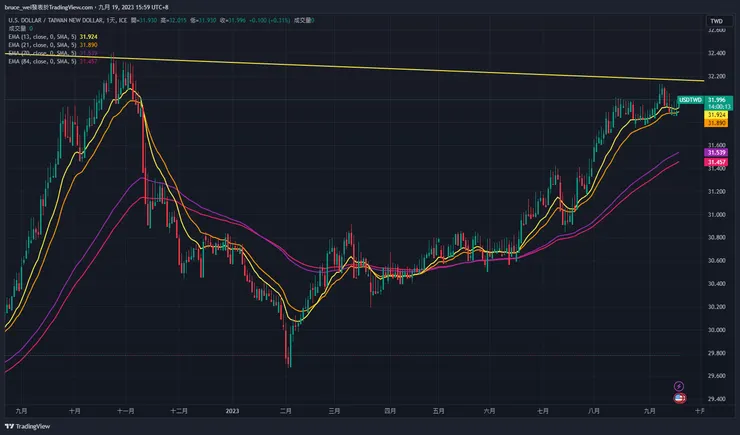Click the 29.400 price axis label
The height and width of the screenshot is (435, 740).
tap(716, 399)
